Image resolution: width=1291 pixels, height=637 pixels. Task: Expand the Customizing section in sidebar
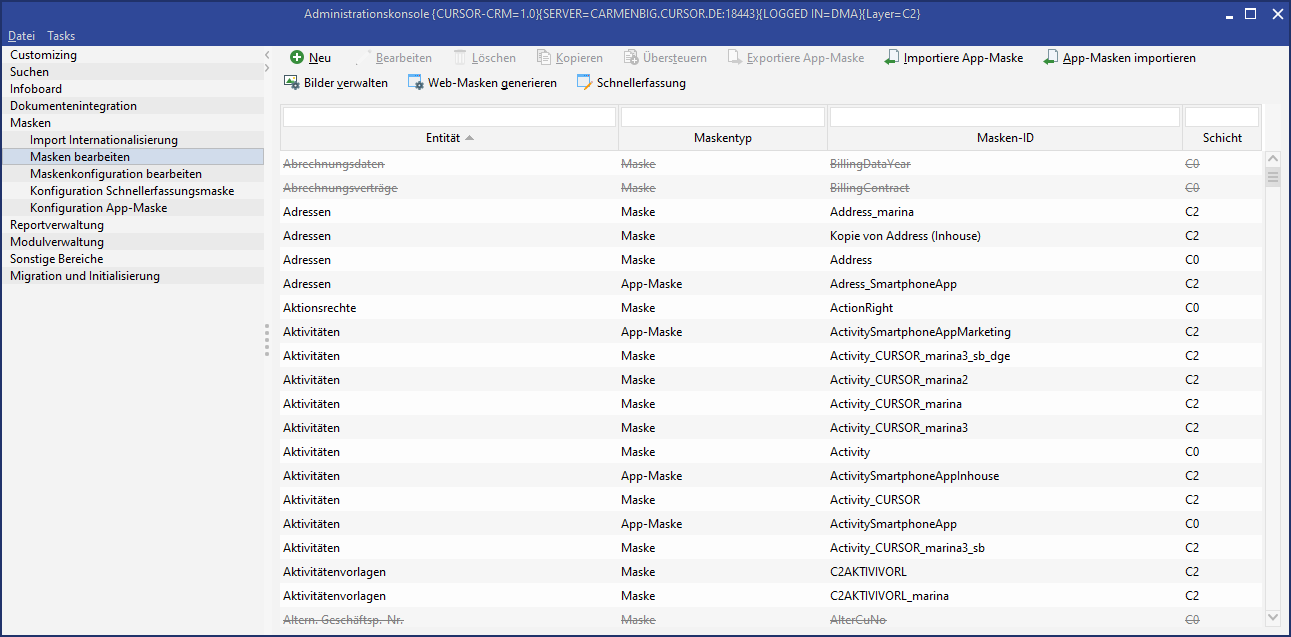click(x=43, y=55)
